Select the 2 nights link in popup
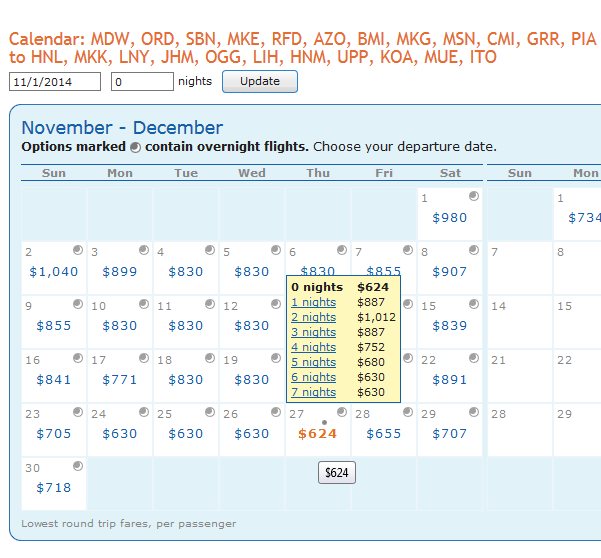This screenshot has width=601, height=558. [313, 317]
